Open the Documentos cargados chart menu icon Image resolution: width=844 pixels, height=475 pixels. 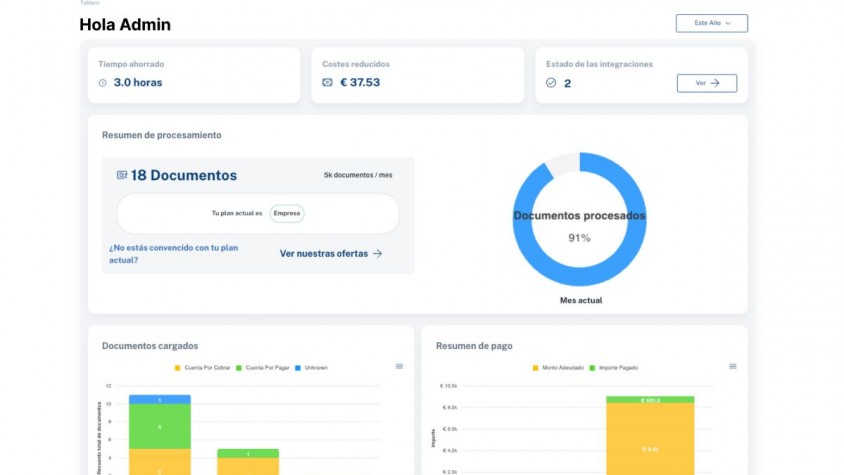(399, 366)
